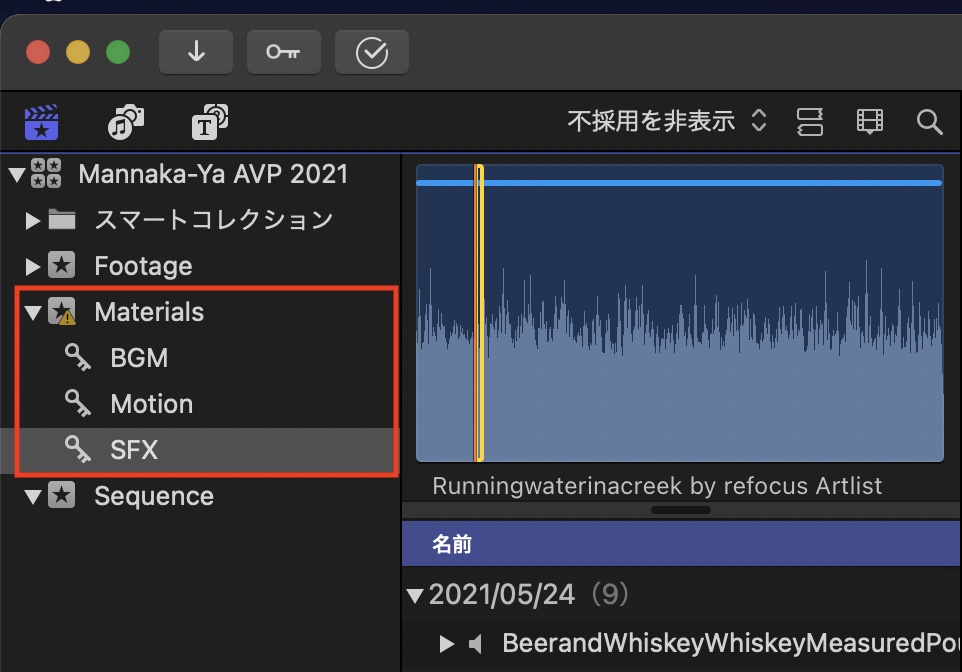Show the Photos and Audio sidebar
Image resolution: width=962 pixels, height=672 pixels.
125,123
